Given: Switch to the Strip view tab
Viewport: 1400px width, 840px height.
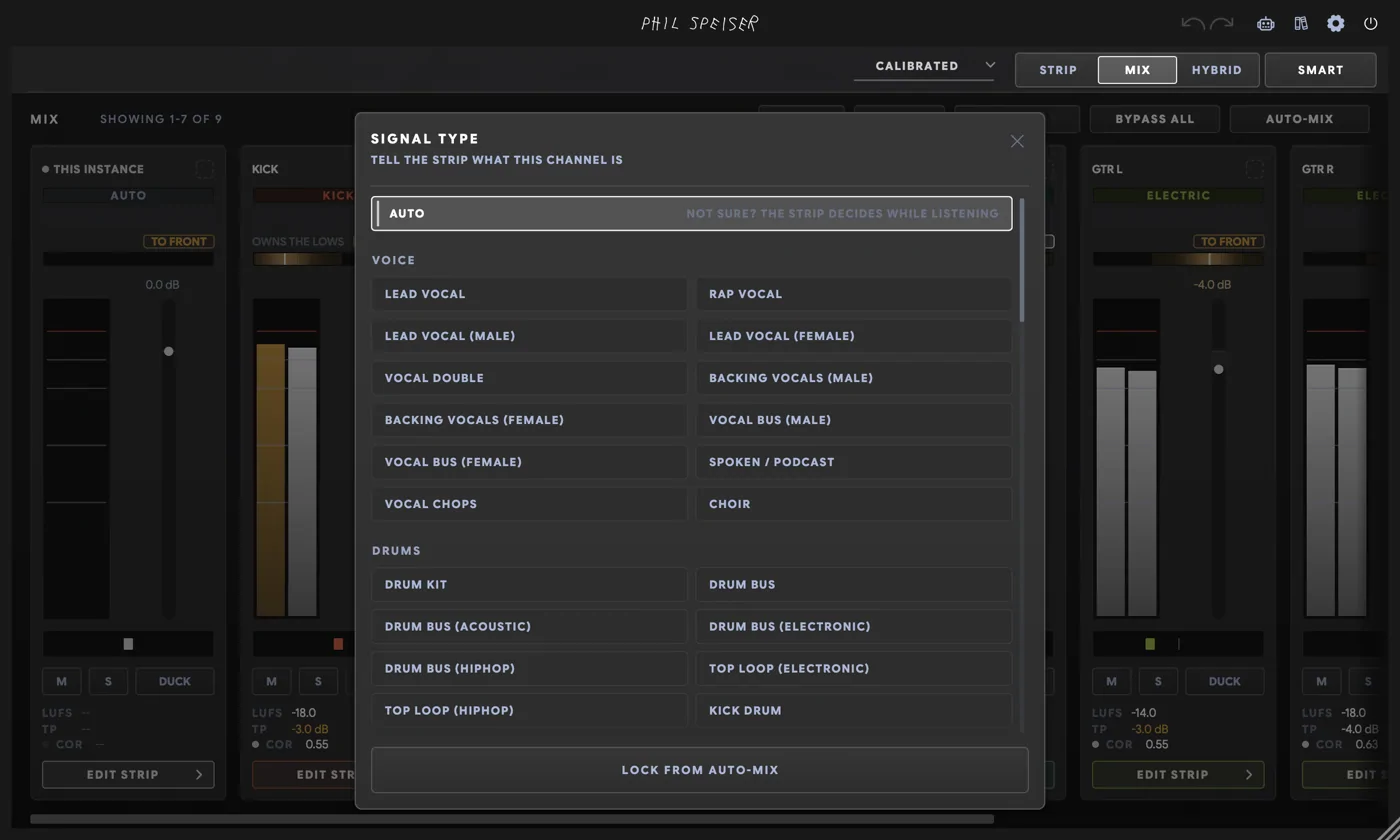Looking at the screenshot, I should pyautogui.click(x=1058, y=70).
